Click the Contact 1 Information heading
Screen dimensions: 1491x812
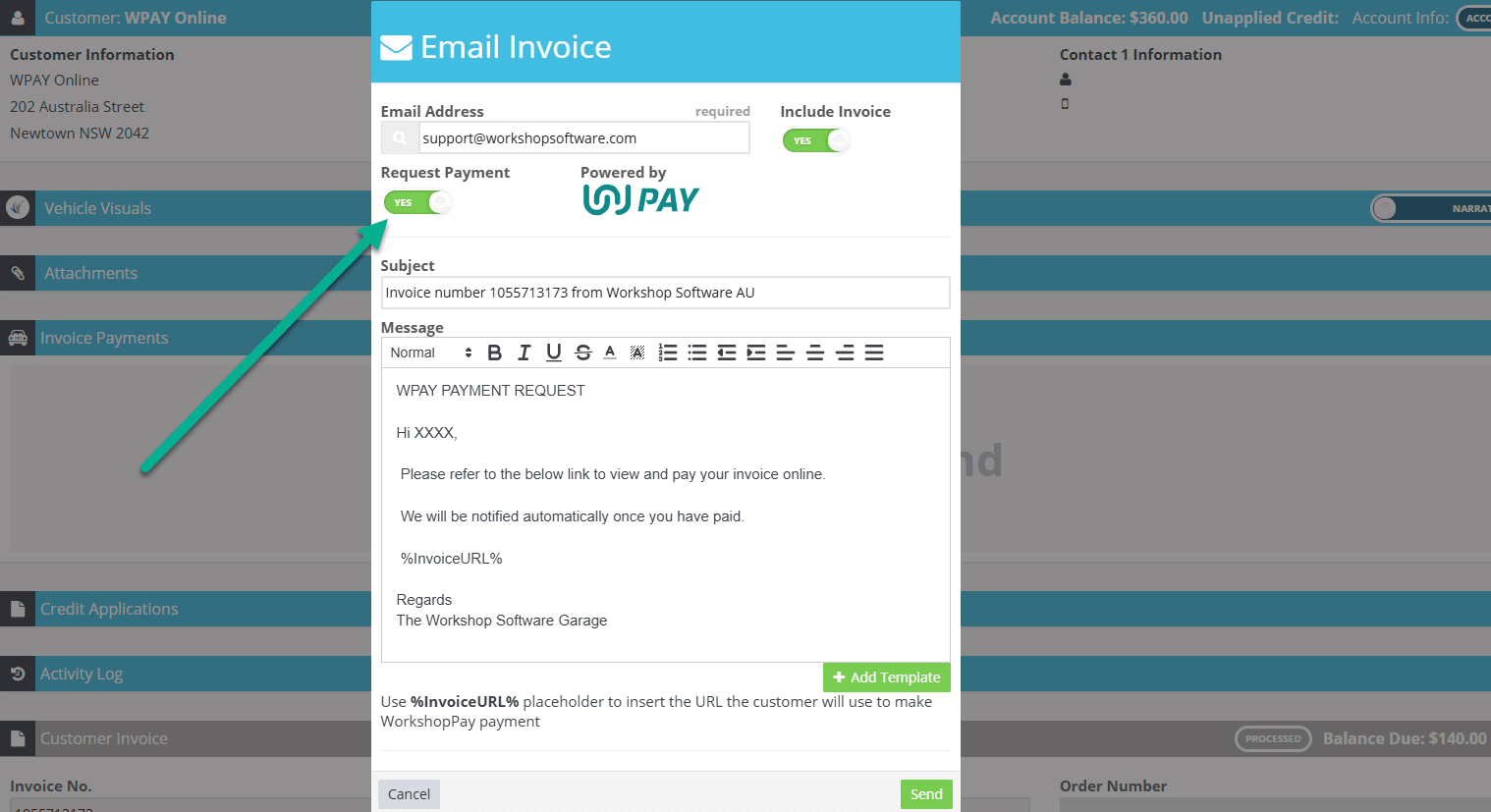pos(1140,55)
